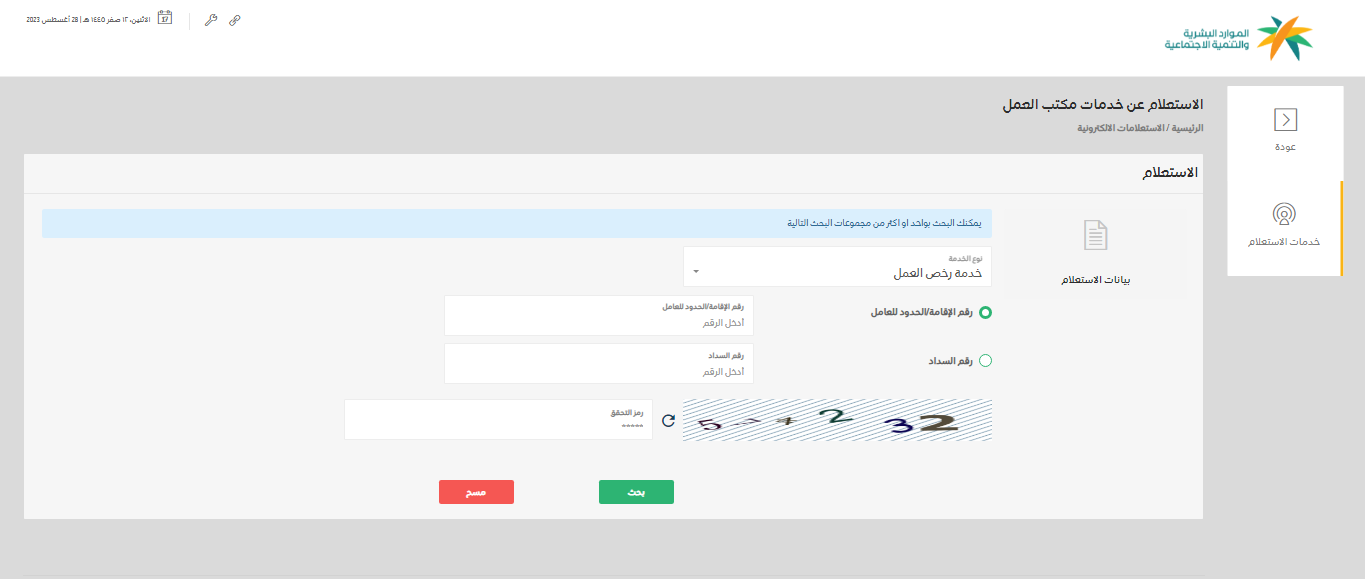Click the chain link icon
The image size is (1365, 579).
(x=235, y=20)
